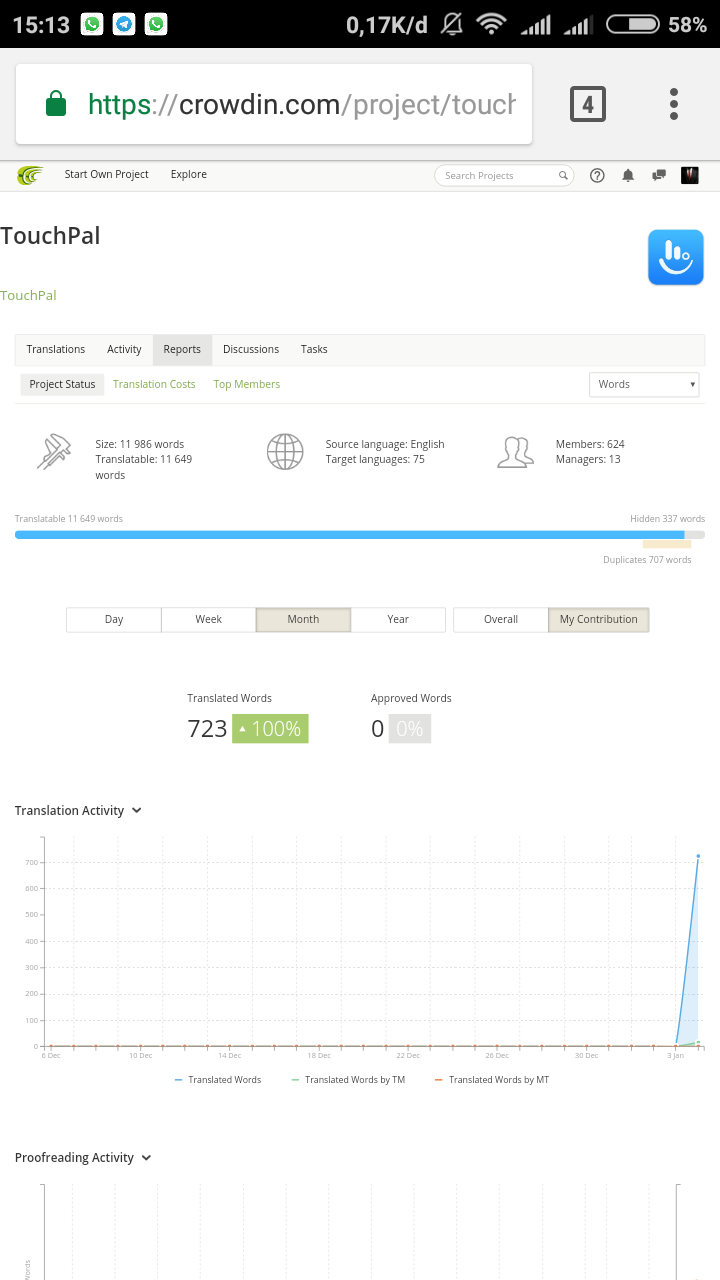Switch to the Discussions tab
The height and width of the screenshot is (1280, 720).
251,349
